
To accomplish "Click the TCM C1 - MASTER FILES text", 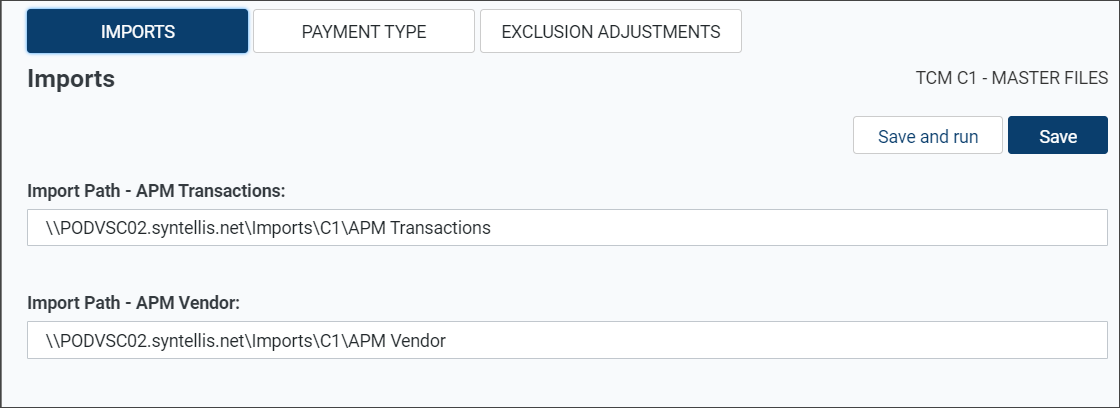I will 1011,78.
